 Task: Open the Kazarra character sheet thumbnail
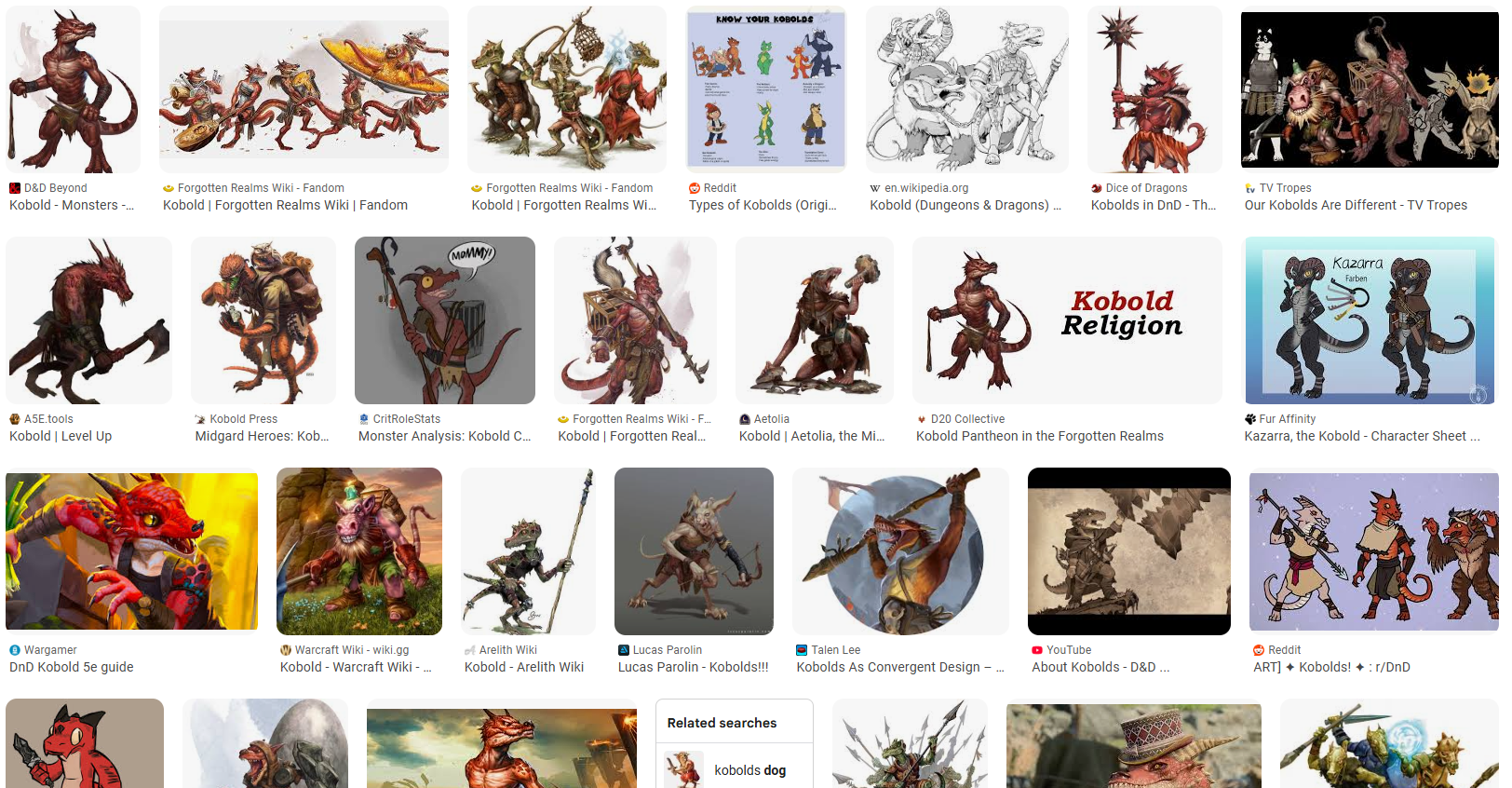(1370, 320)
